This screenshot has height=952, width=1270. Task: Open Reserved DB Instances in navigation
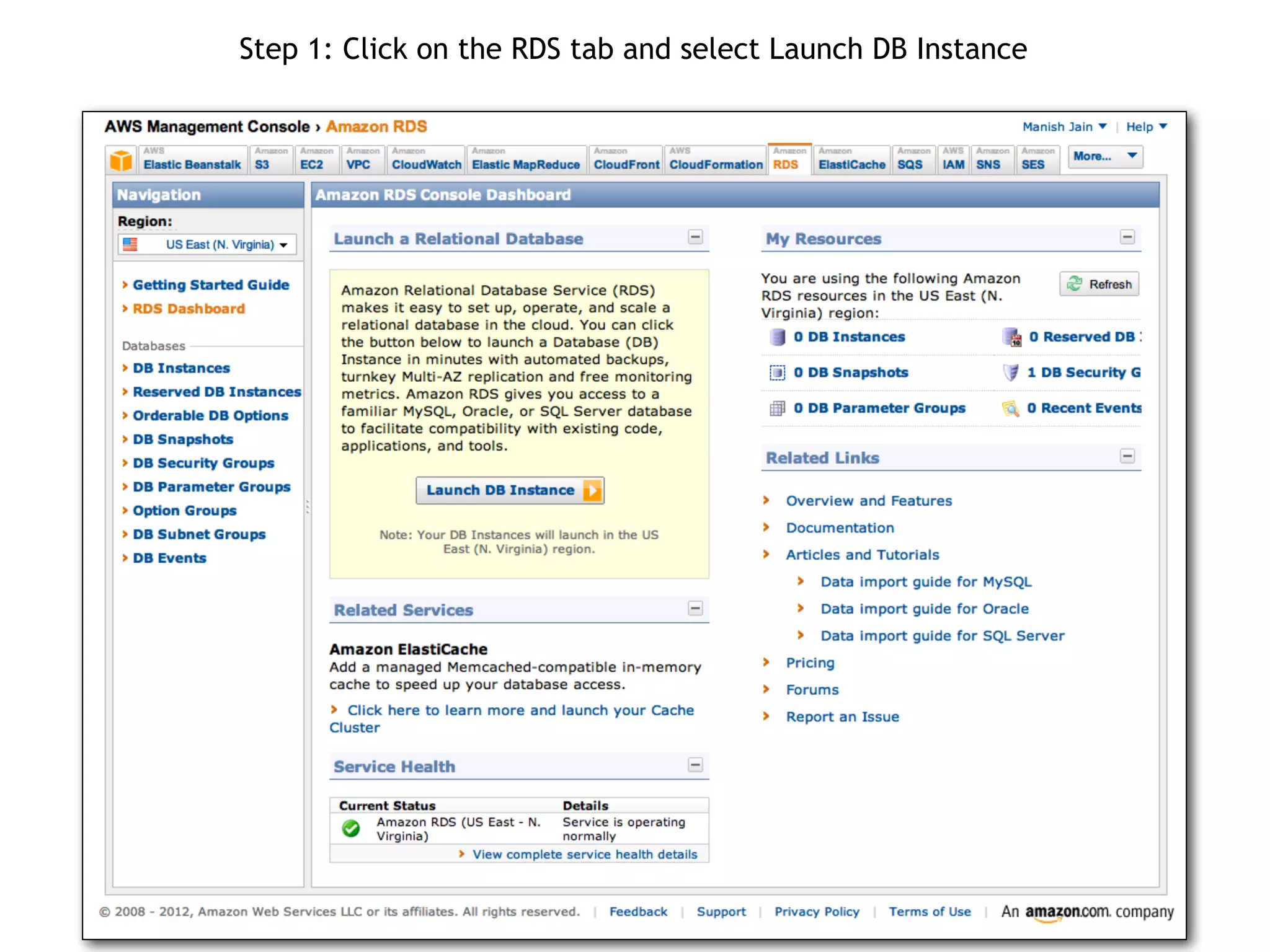point(216,392)
